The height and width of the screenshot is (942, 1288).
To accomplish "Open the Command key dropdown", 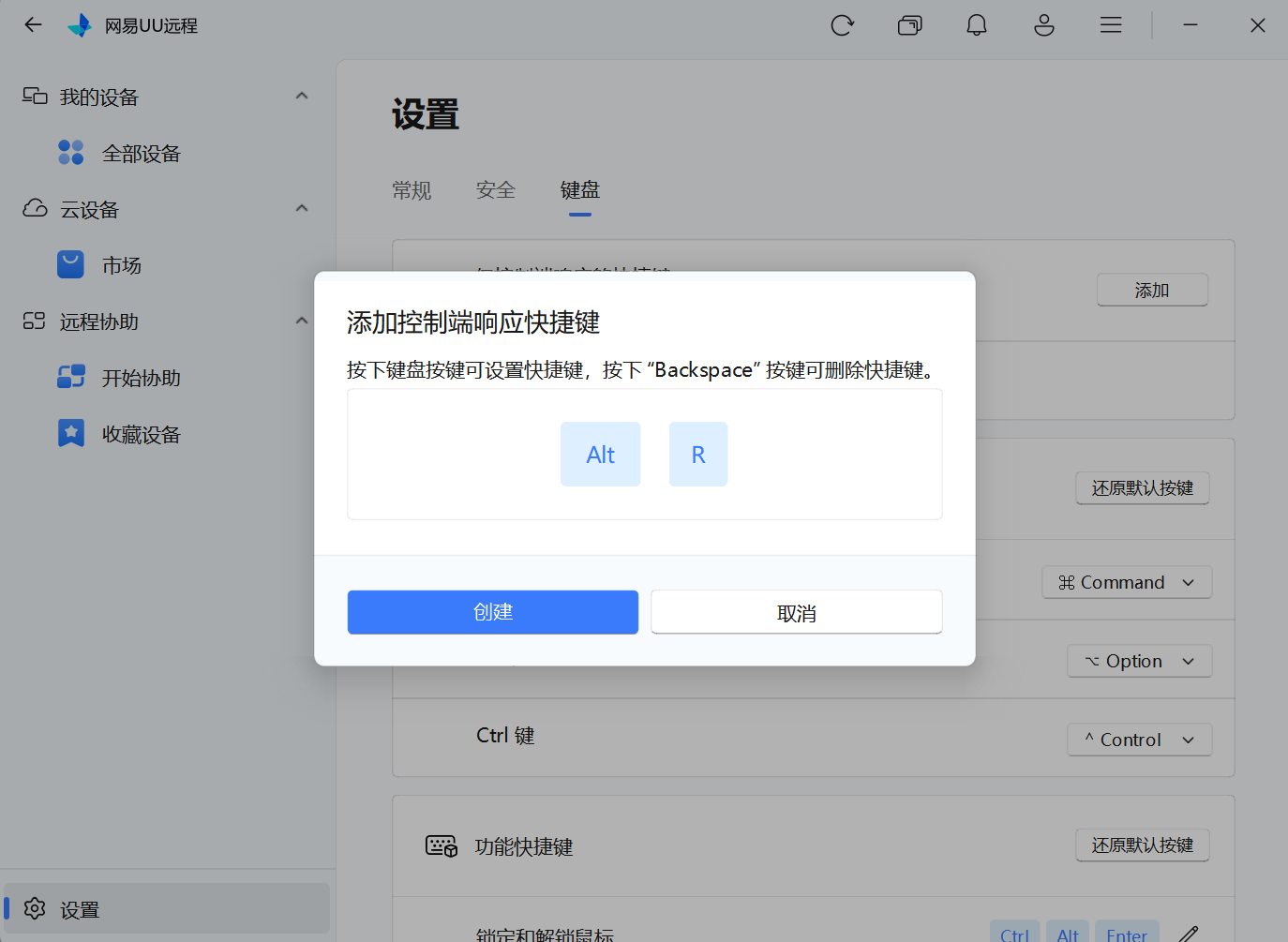I will pyautogui.click(x=1127, y=582).
